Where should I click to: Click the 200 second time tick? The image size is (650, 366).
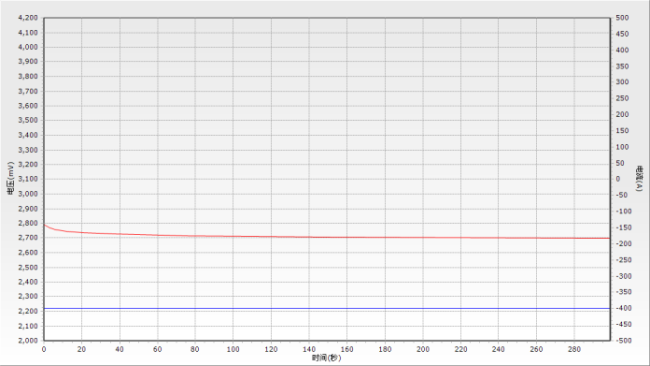pyautogui.click(x=423, y=349)
